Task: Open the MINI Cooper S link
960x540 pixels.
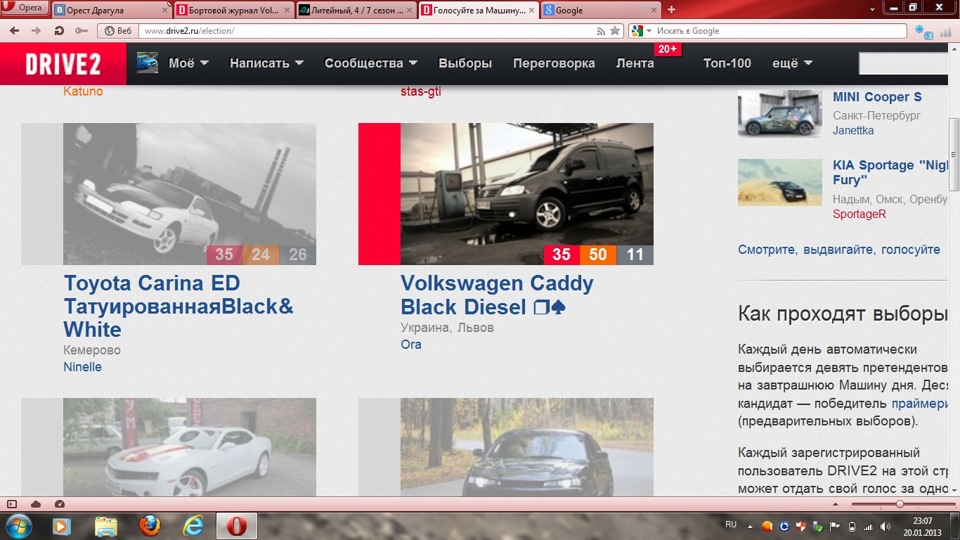Action: tap(877, 97)
